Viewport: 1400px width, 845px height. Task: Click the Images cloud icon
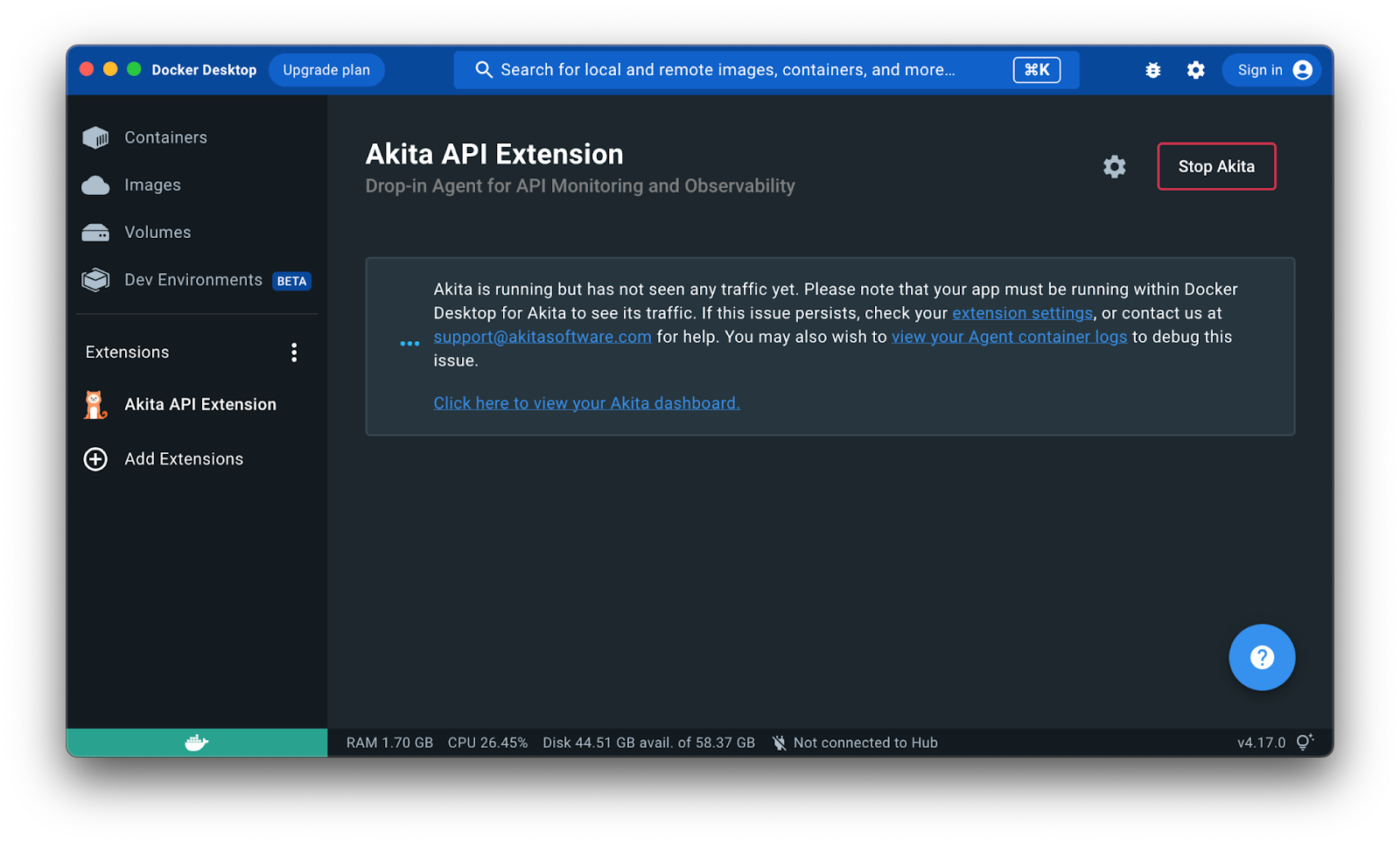click(95, 185)
